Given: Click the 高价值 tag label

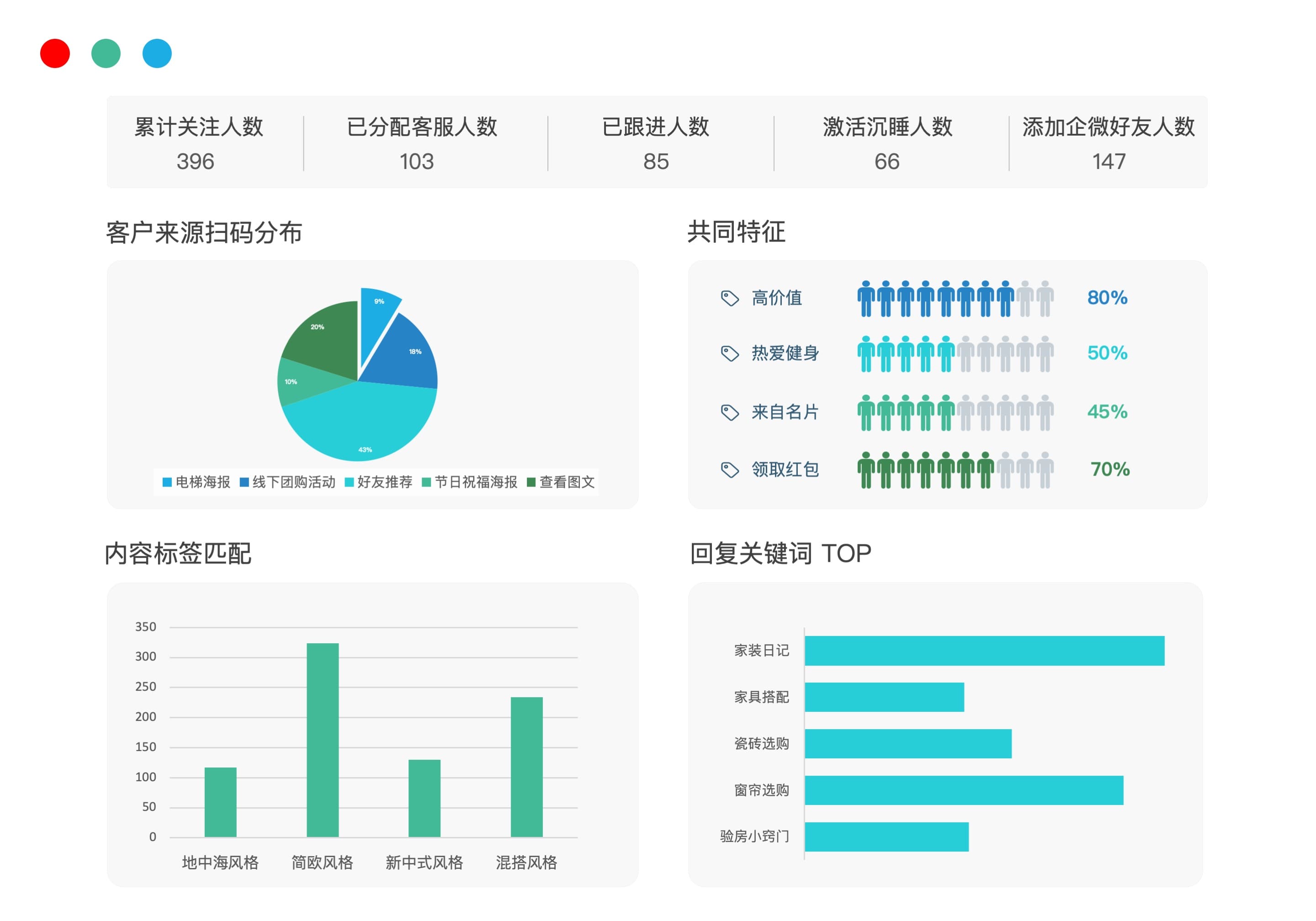Looking at the screenshot, I should tap(777, 298).
